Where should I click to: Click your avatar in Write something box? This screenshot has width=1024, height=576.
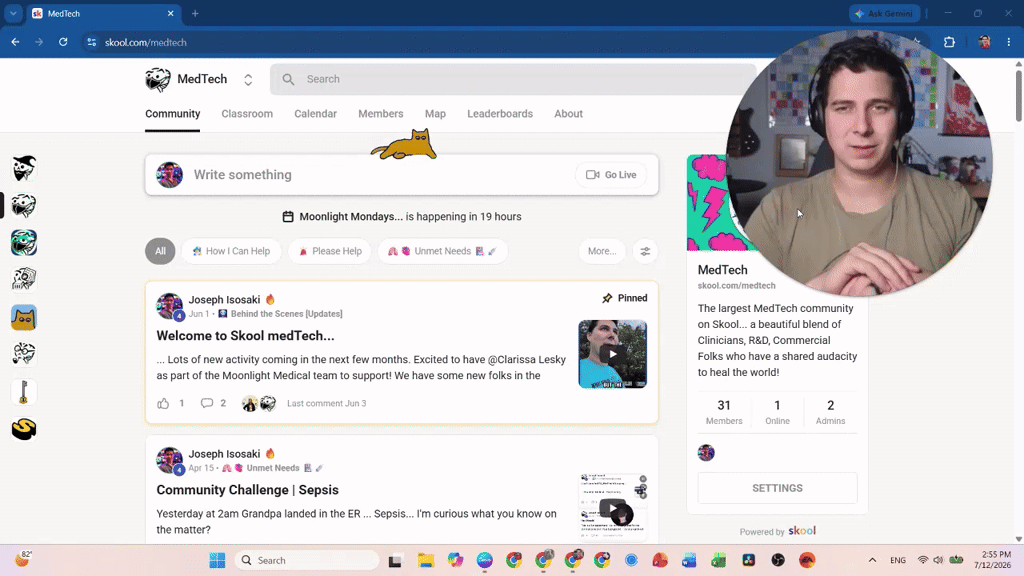point(170,175)
